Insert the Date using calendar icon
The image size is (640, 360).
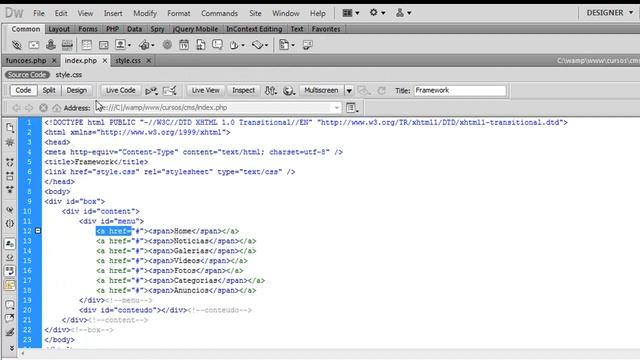(184, 45)
